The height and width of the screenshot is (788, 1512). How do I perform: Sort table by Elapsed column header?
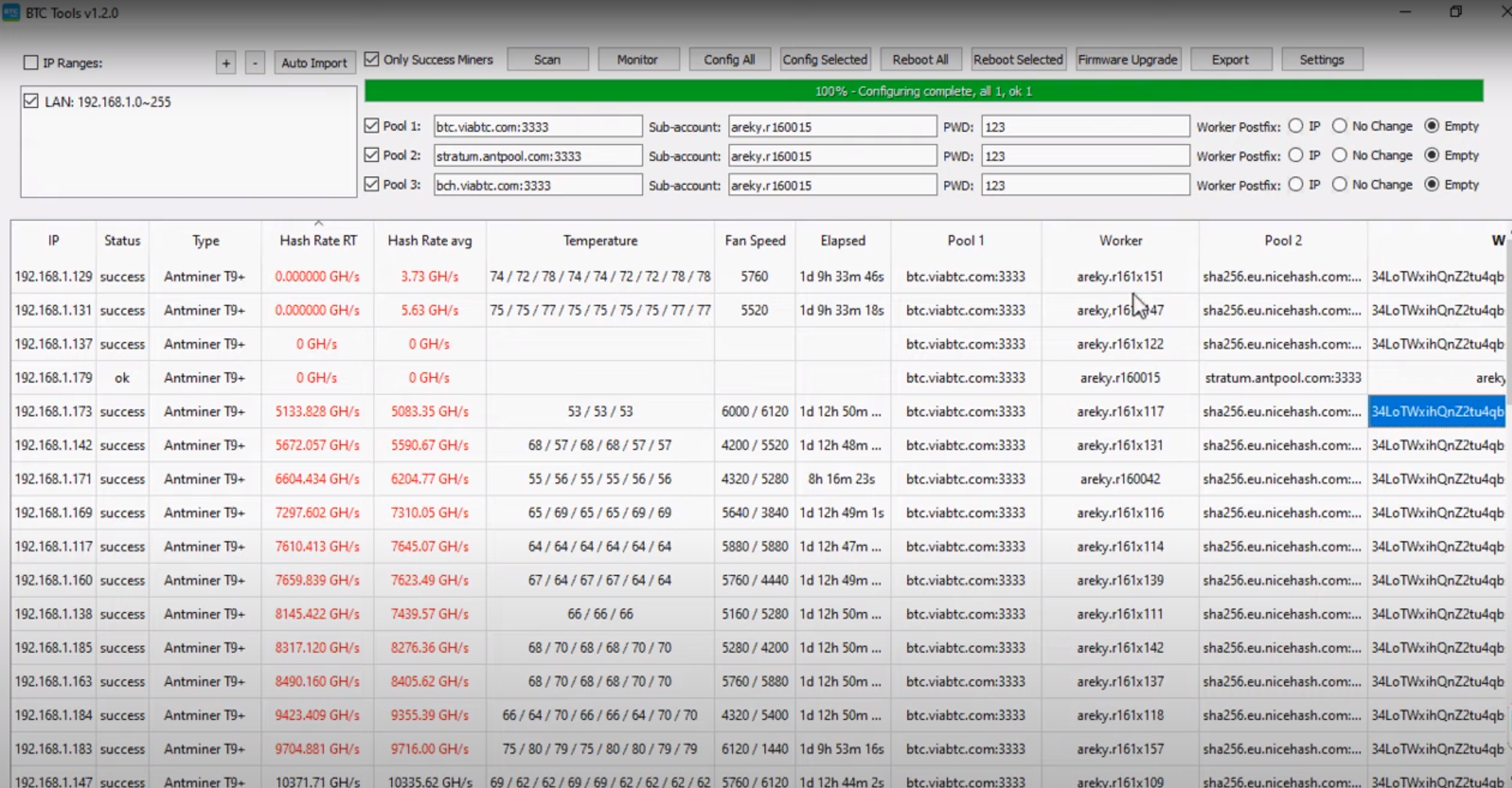tap(842, 241)
